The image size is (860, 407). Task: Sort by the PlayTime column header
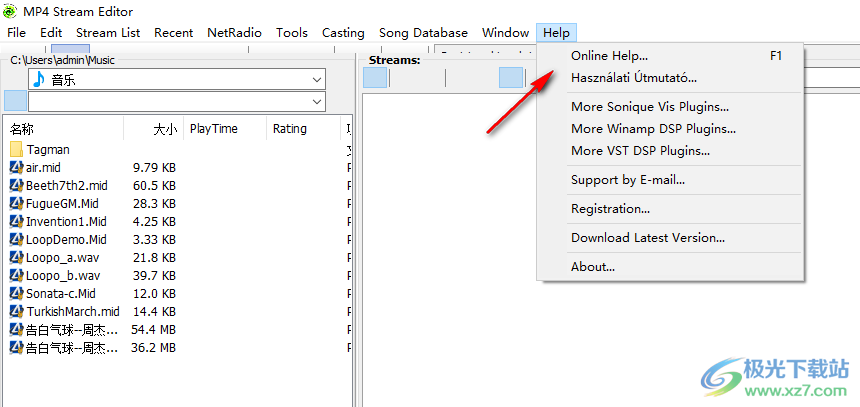tap(225, 129)
